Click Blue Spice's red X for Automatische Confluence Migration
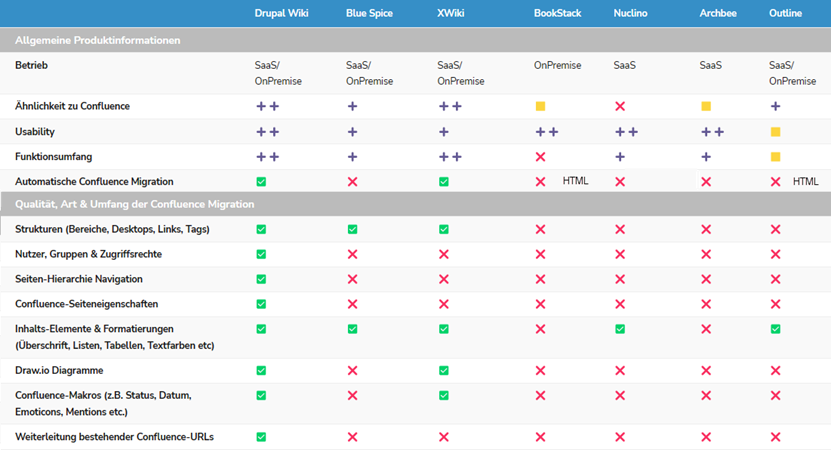The image size is (831, 450). pyautogui.click(x=352, y=182)
